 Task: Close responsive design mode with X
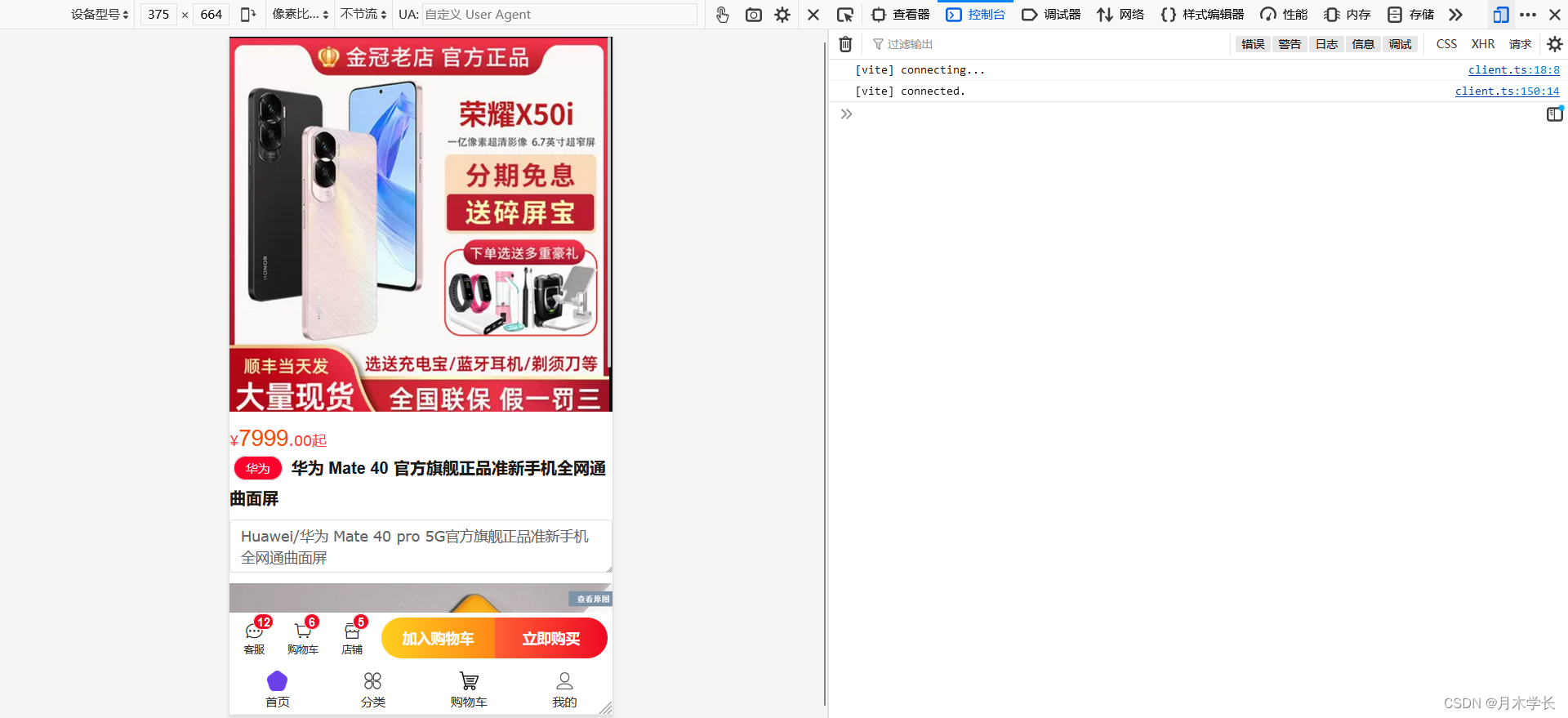[x=813, y=15]
